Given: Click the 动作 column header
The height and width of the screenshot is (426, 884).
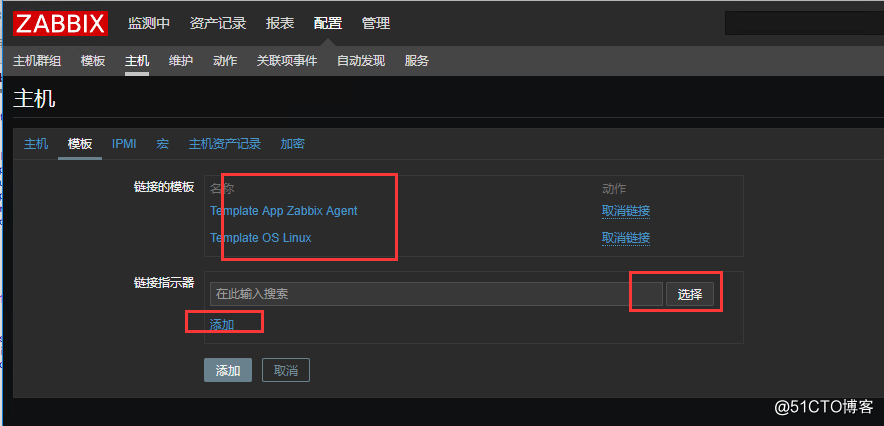Looking at the screenshot, I should pyautogui.click(x=614, y=188).
